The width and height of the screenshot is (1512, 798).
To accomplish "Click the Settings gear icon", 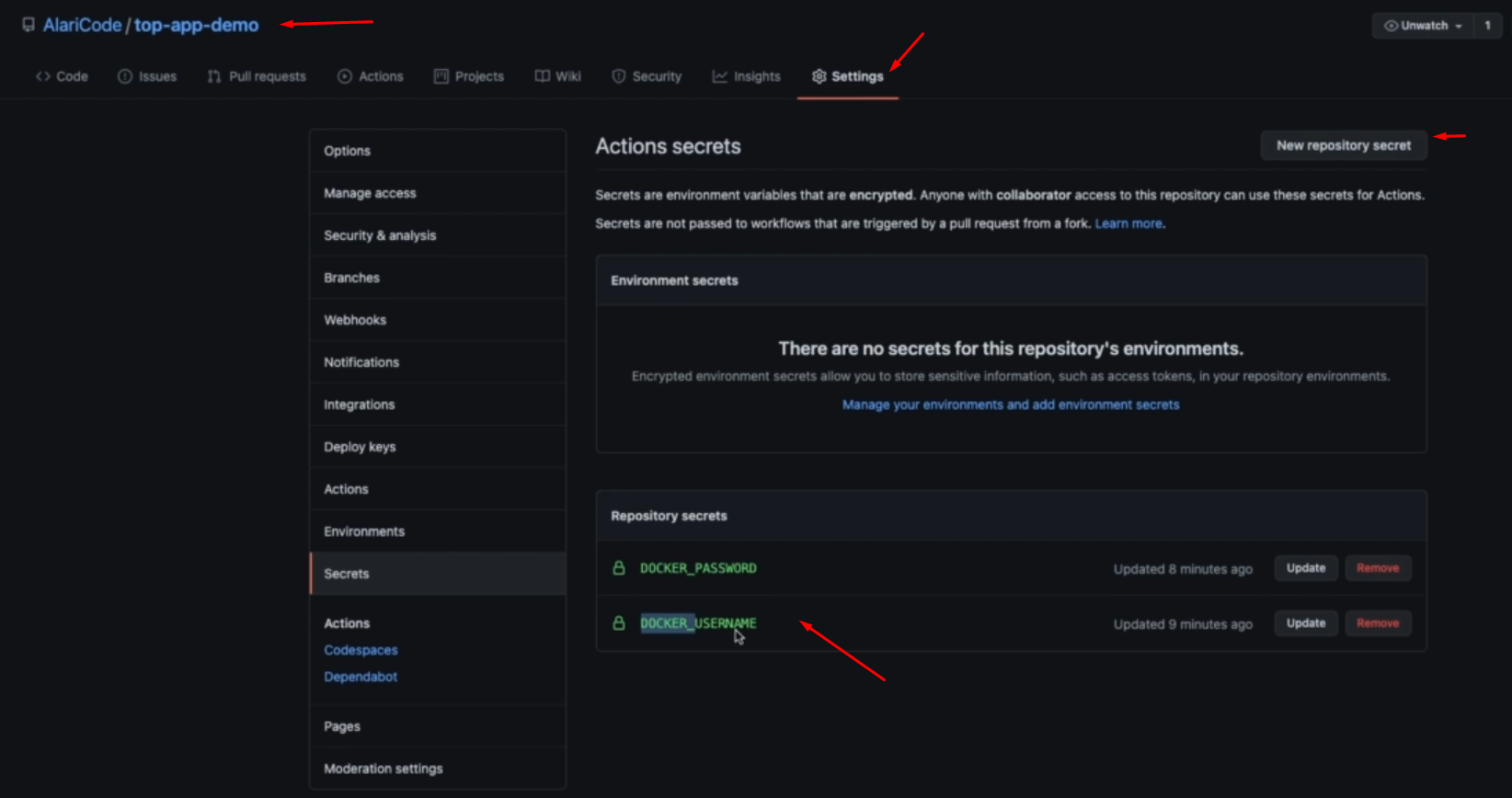I will [x=819, y=76].
